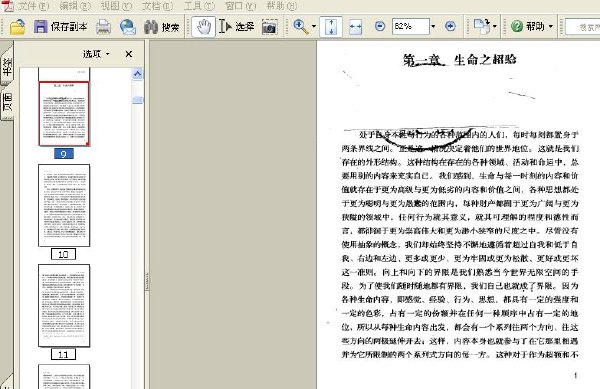Click the fit page height icon
Image resolution: width=600 pixels, height=389 pixels.
331,26
